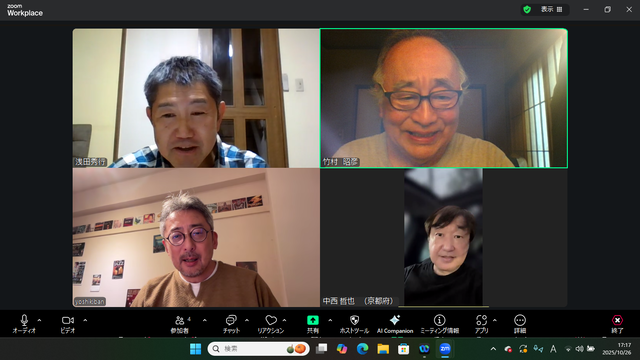Click the yoshikiban name label
Viewport: 640px width, 360px height.
90,302
